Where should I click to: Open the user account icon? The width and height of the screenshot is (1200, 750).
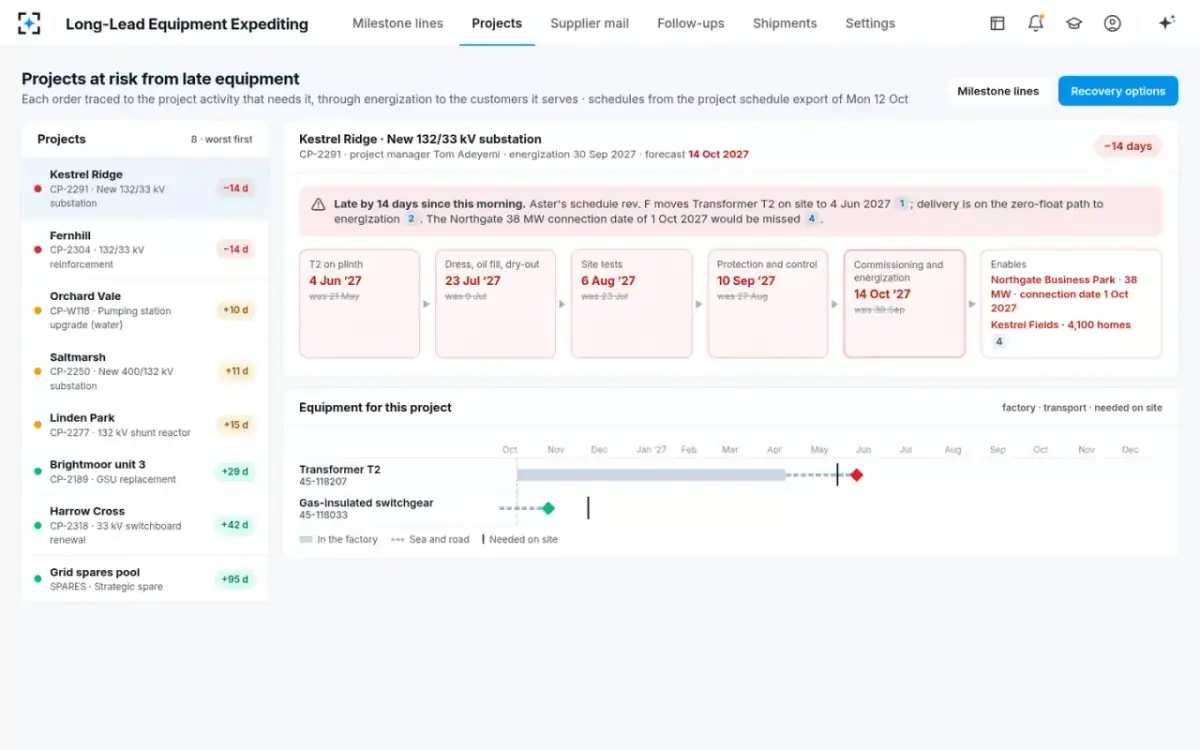coord(1112,23)
